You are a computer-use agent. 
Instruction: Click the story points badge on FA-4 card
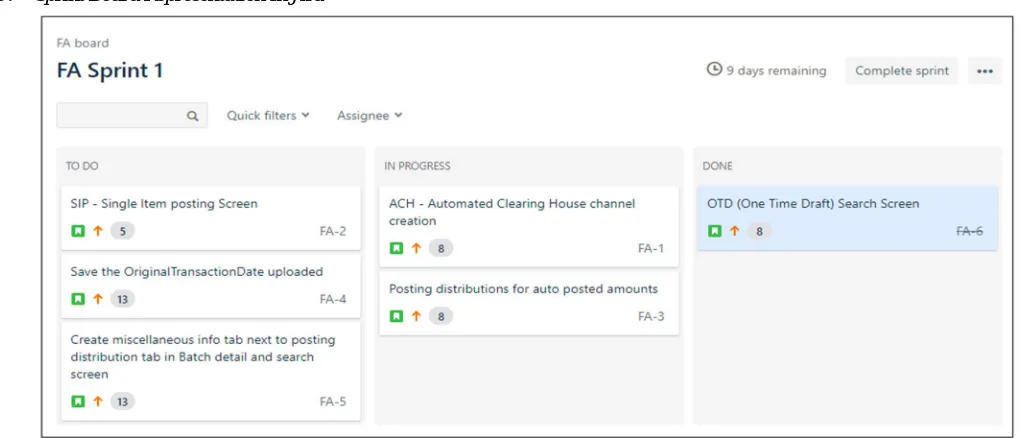click(122, 299)
